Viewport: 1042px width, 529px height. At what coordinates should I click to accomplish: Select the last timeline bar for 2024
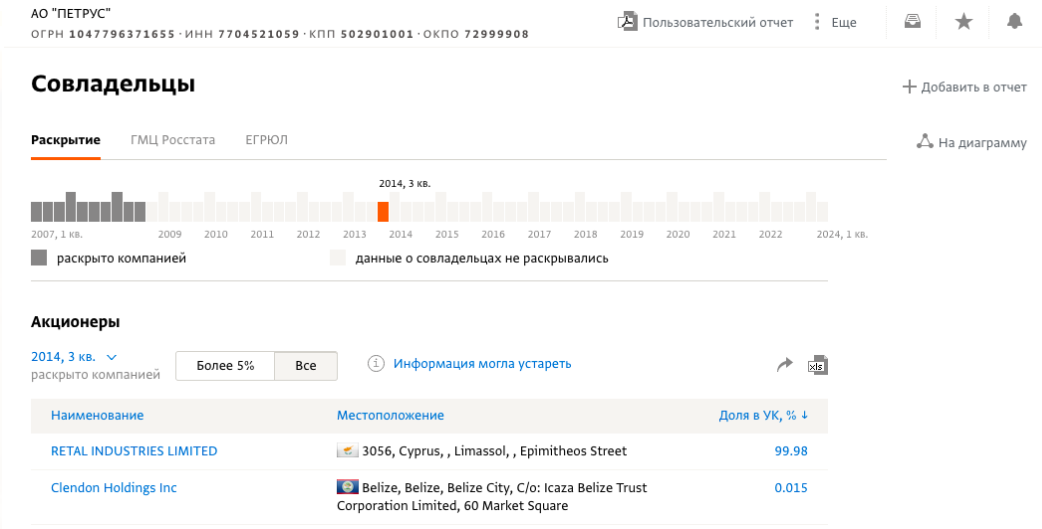823,212
